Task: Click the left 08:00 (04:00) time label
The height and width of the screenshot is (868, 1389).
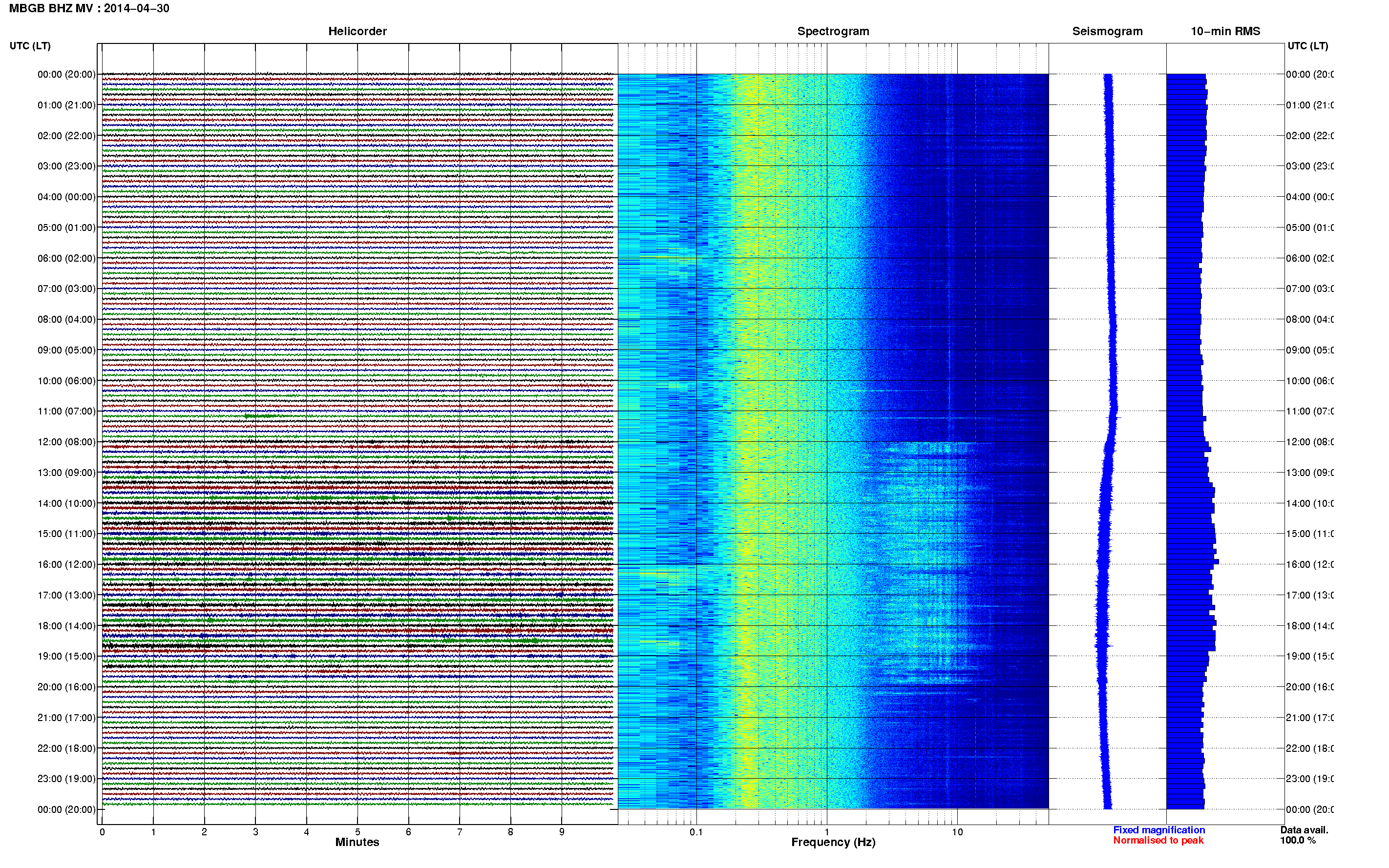Action: tap(66, 319)
